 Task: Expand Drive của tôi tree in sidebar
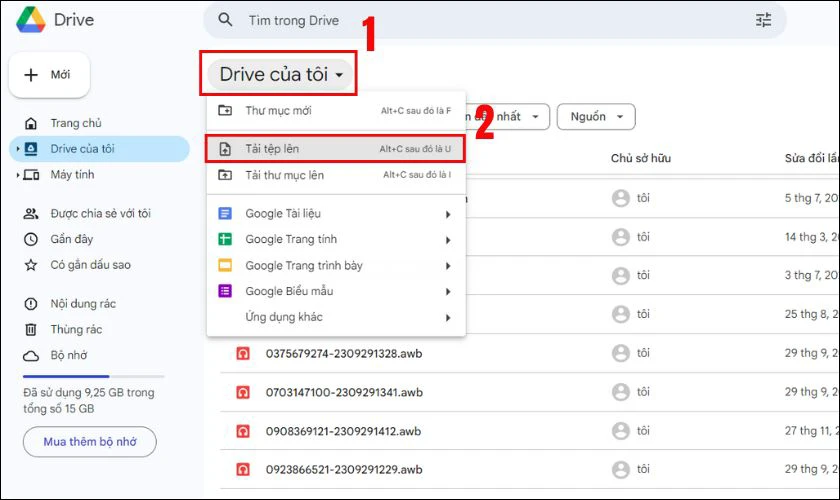(18, 149)
